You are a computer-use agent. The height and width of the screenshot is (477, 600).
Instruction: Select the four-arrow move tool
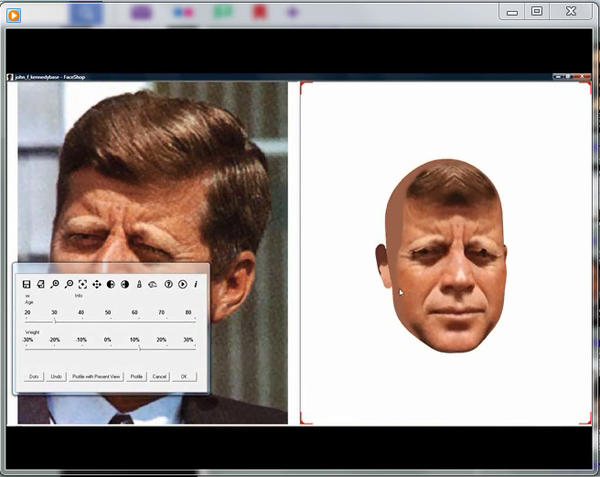[x=97, y=284]
